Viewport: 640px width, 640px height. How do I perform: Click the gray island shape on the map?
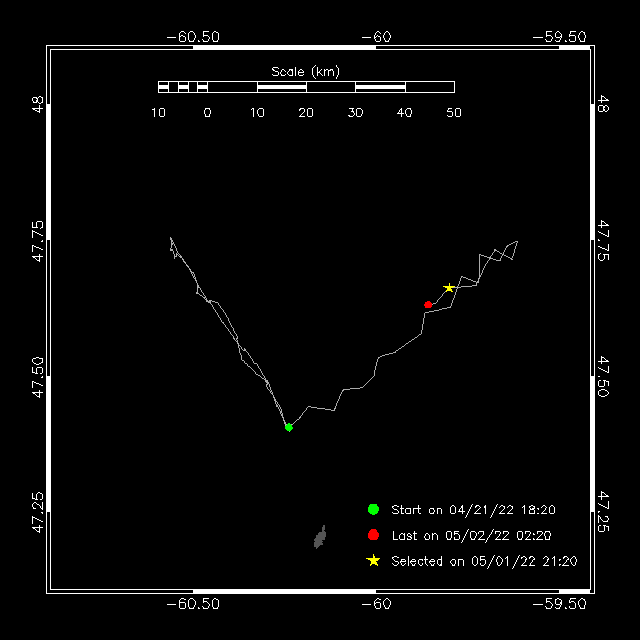coord(321,538)
